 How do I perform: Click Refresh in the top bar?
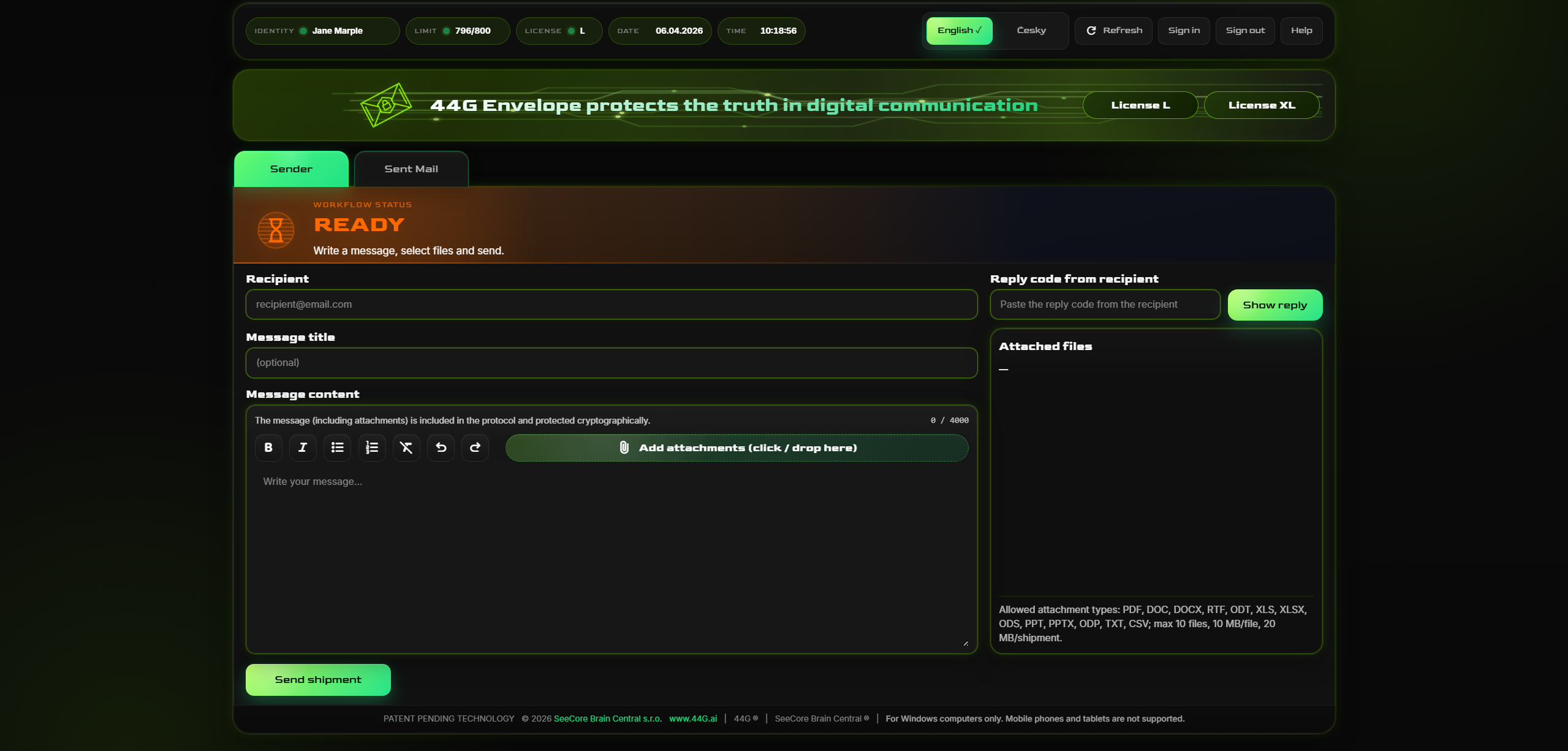tap(1113, 31)
